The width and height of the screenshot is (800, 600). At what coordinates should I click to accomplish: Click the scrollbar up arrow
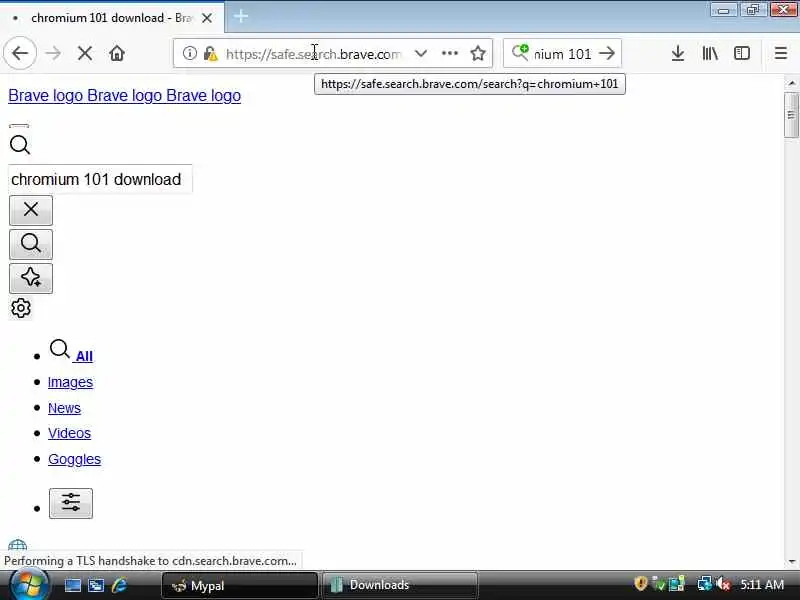(x=791, y=83)
